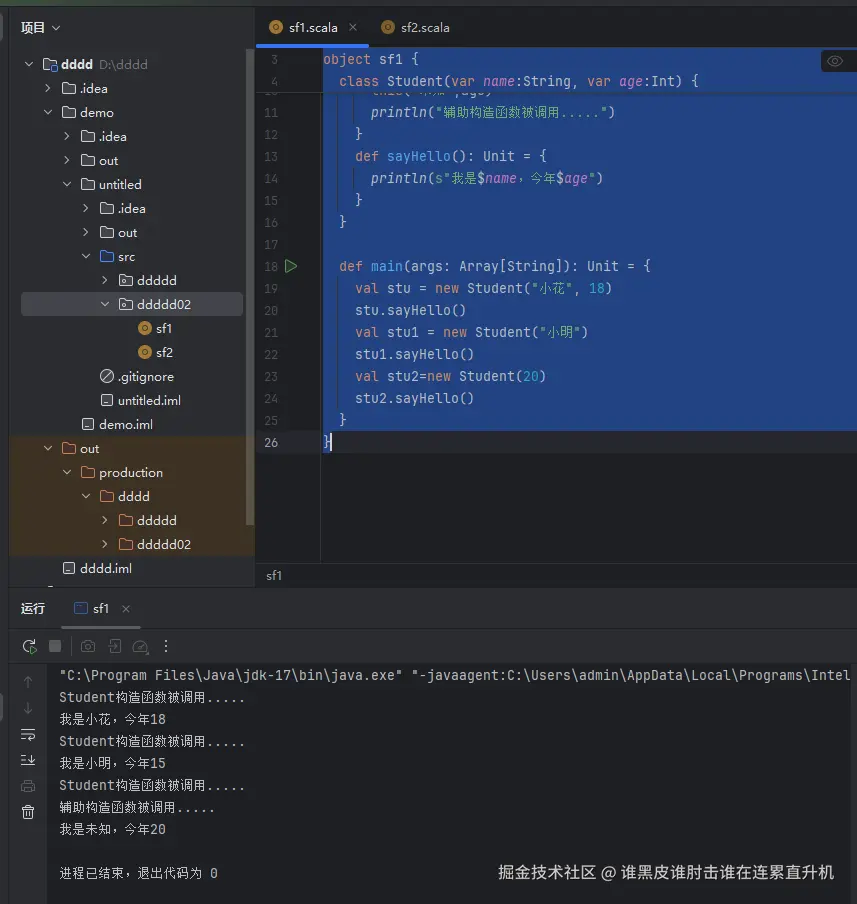Run main with coverage gauge icon
Screen dimensions: 857x904
click(141, 646)
